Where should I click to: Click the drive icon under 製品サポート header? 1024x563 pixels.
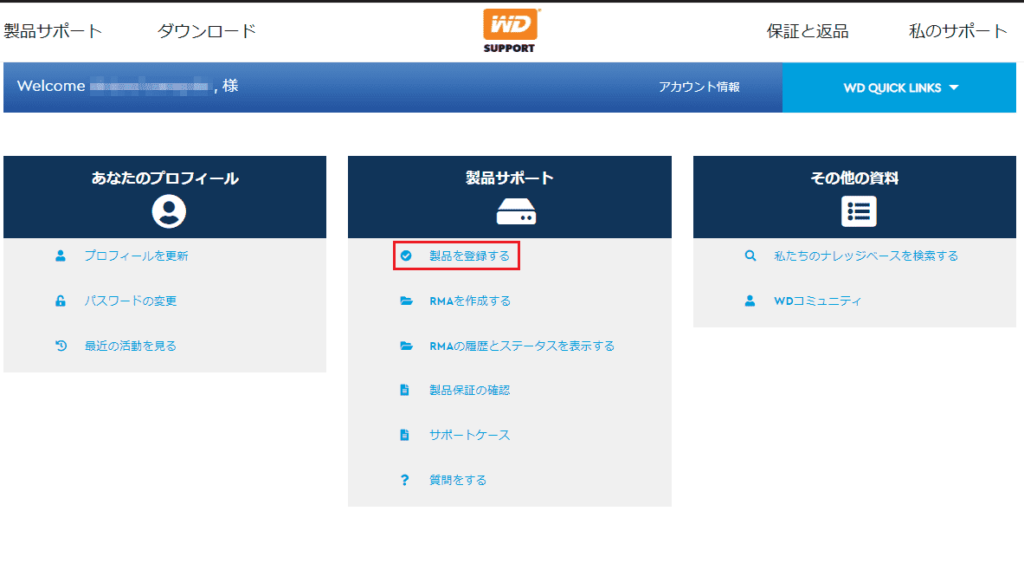click(x=516, y=212)
